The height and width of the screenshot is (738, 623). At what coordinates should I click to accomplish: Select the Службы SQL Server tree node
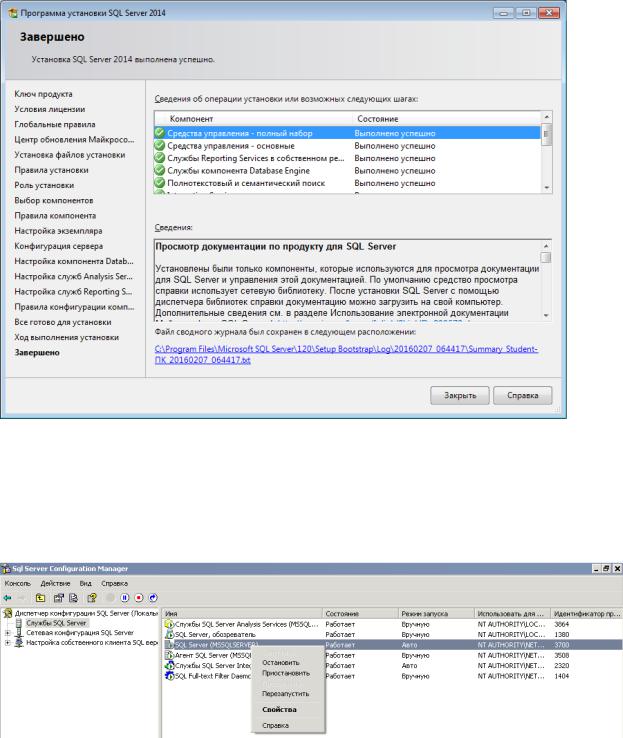pyautogui.click(x=56, y=623)
